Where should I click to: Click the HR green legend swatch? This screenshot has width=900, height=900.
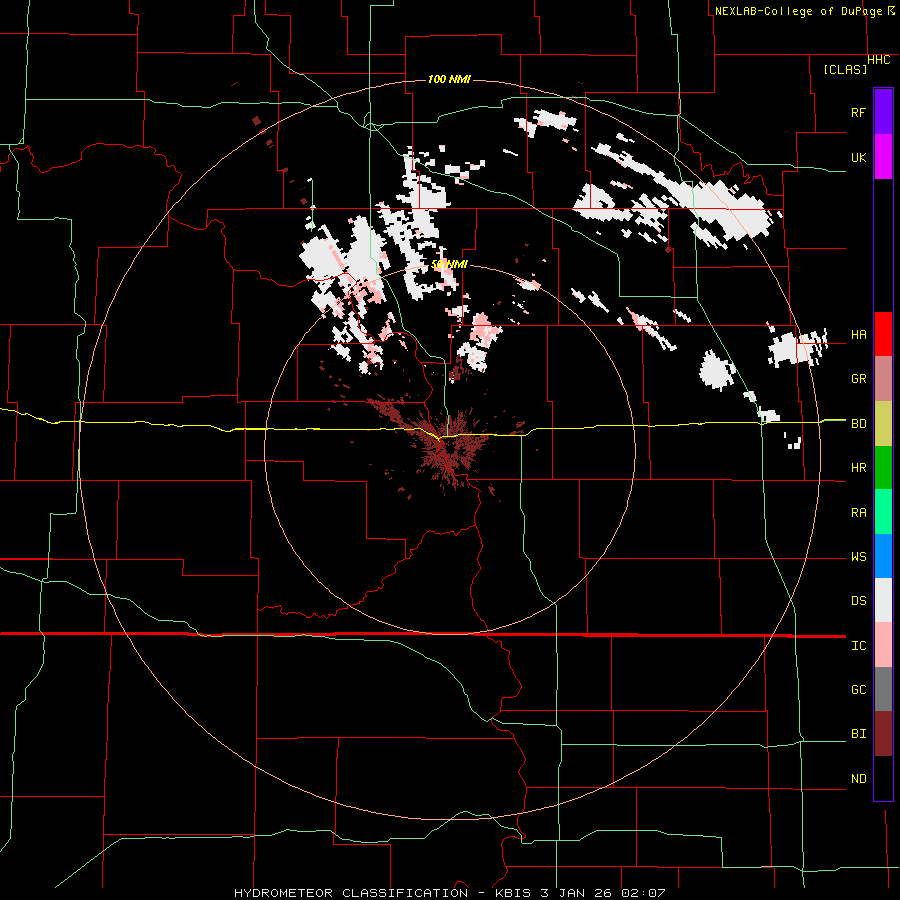coord(883,468)
